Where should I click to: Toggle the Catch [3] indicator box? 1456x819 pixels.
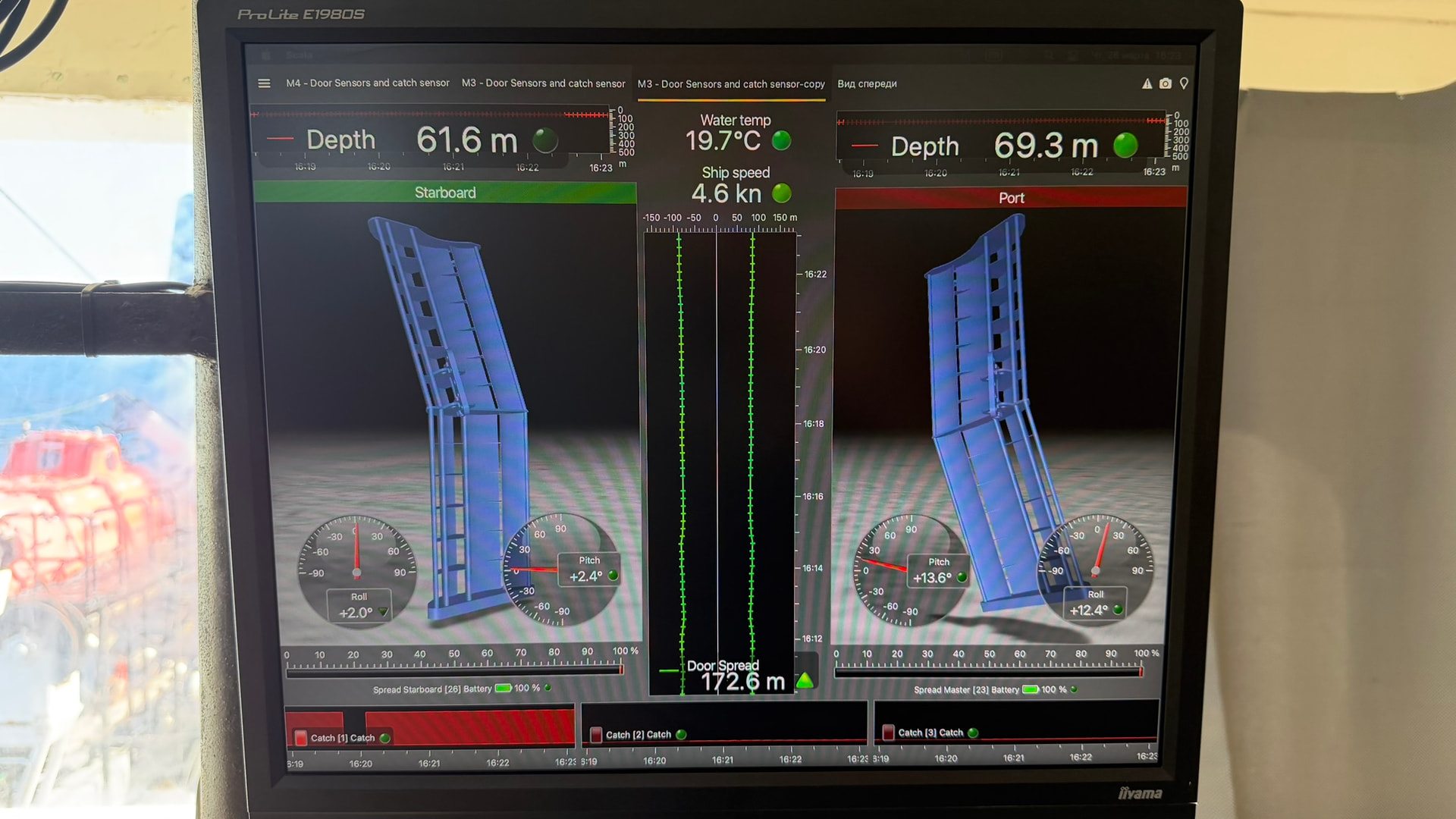click(888, 733)
